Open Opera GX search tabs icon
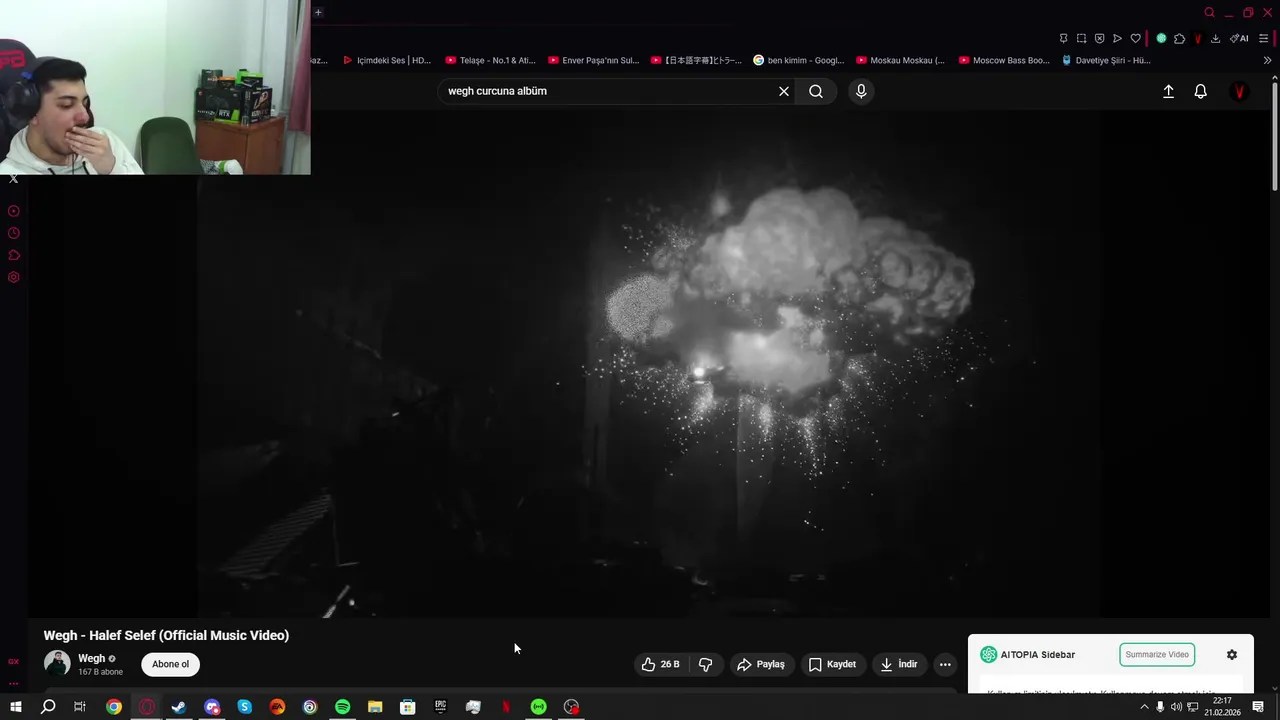This screenshot has width=1280, height=720. pos(1209,12)
